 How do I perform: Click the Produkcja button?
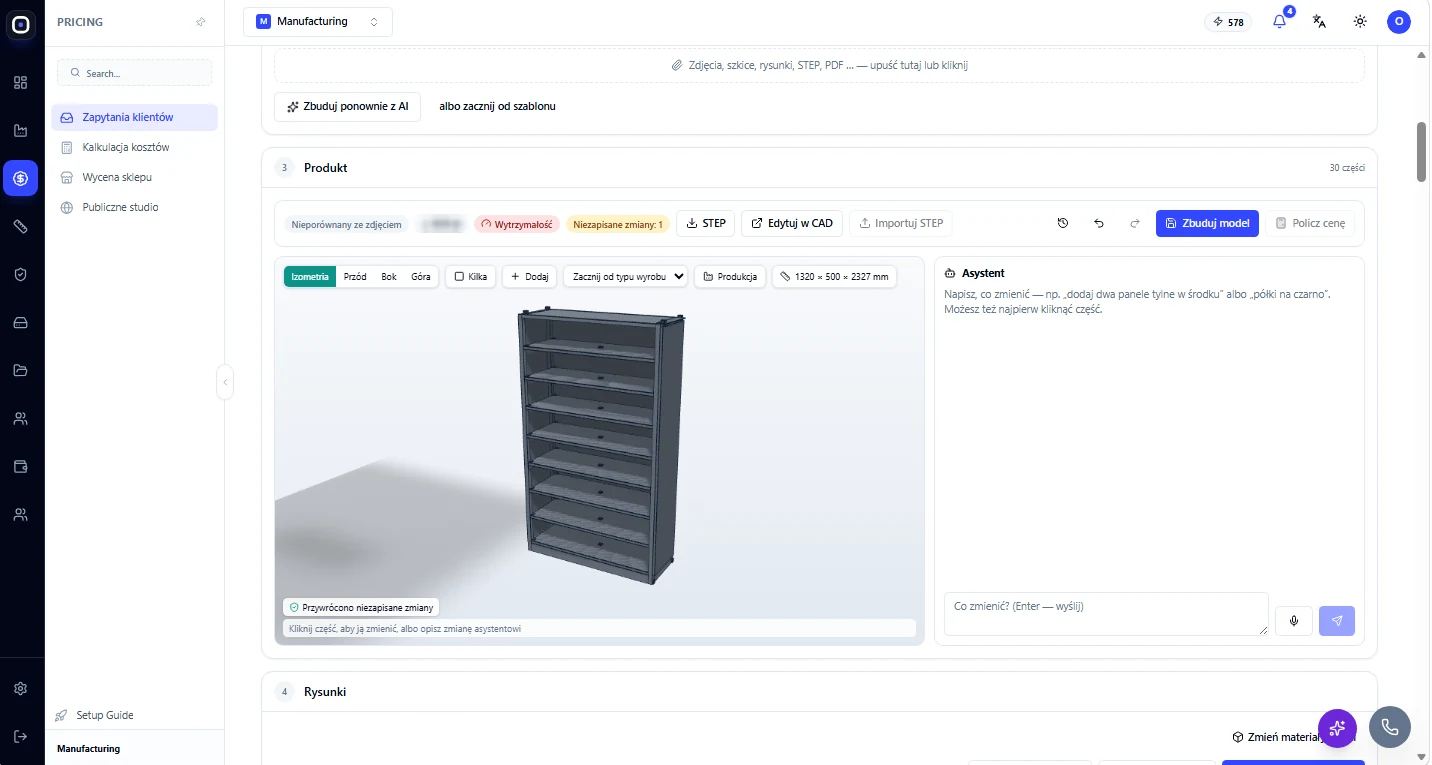[x=730, y=277]
